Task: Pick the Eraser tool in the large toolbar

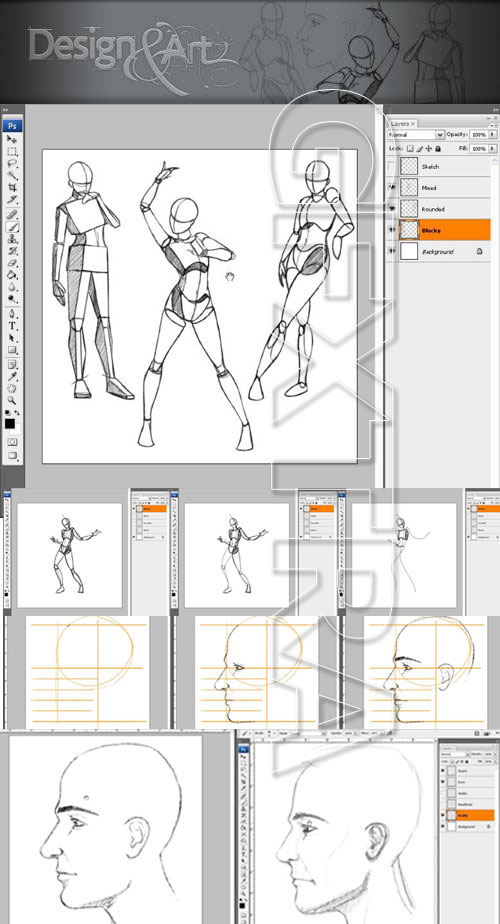Action: [x=12, y=263]
